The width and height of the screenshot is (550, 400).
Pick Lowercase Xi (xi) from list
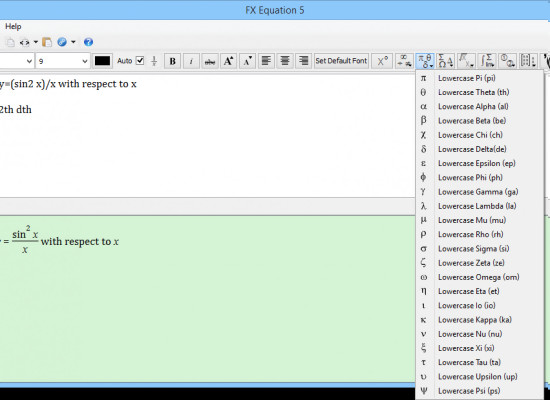point(479,348)
